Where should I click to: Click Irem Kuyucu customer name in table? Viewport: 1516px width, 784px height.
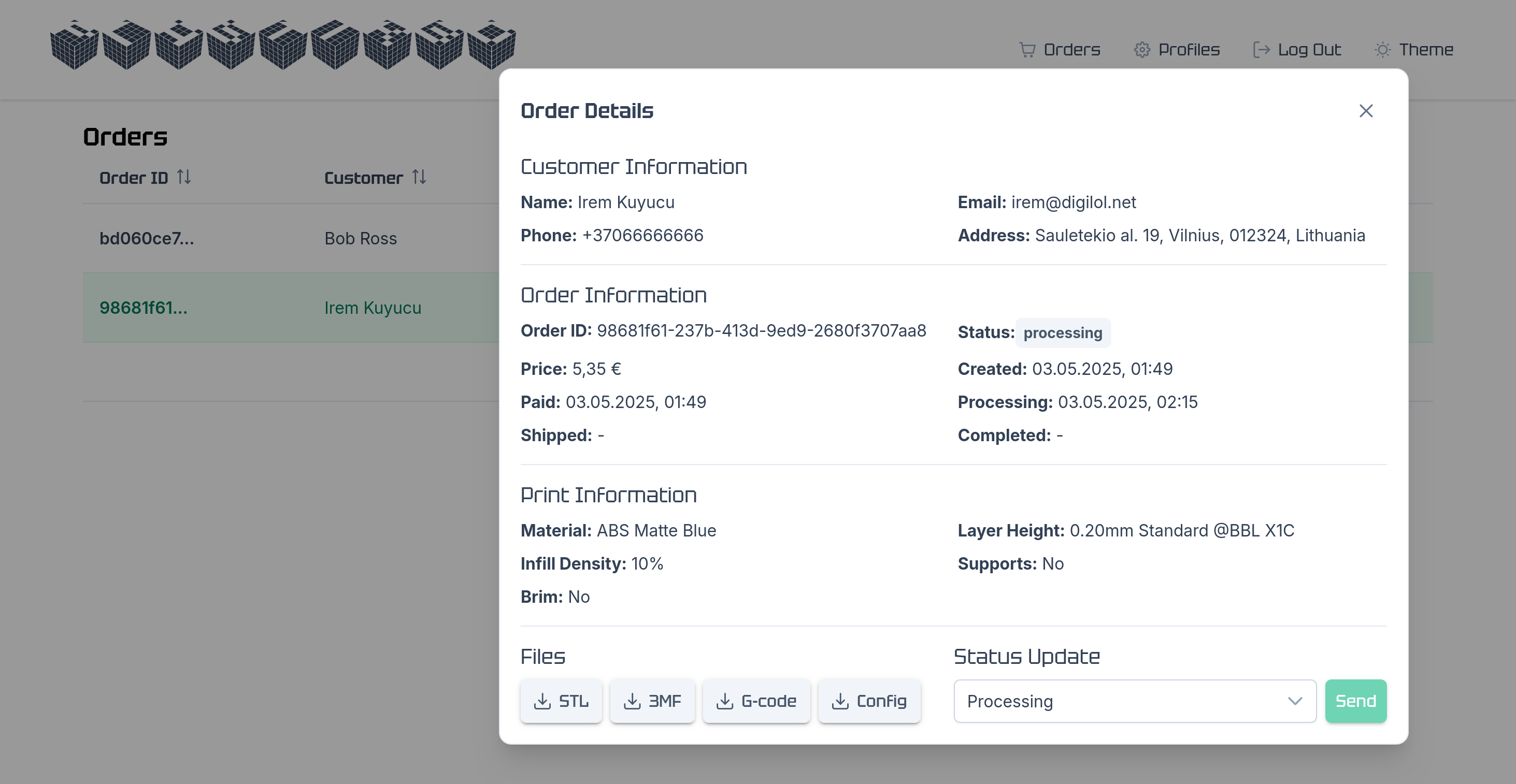click(373, 308)
